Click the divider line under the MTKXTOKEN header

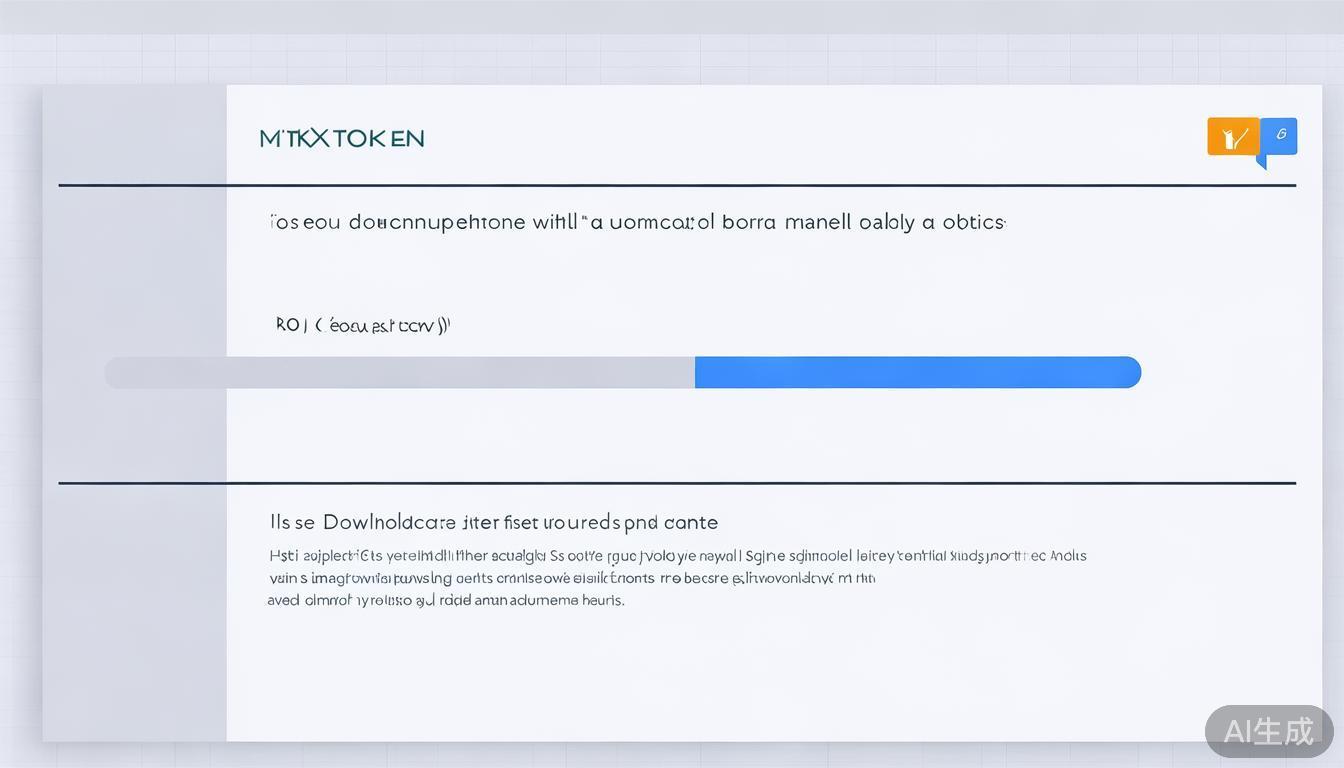pyautogui.click(x=677, y=185)
